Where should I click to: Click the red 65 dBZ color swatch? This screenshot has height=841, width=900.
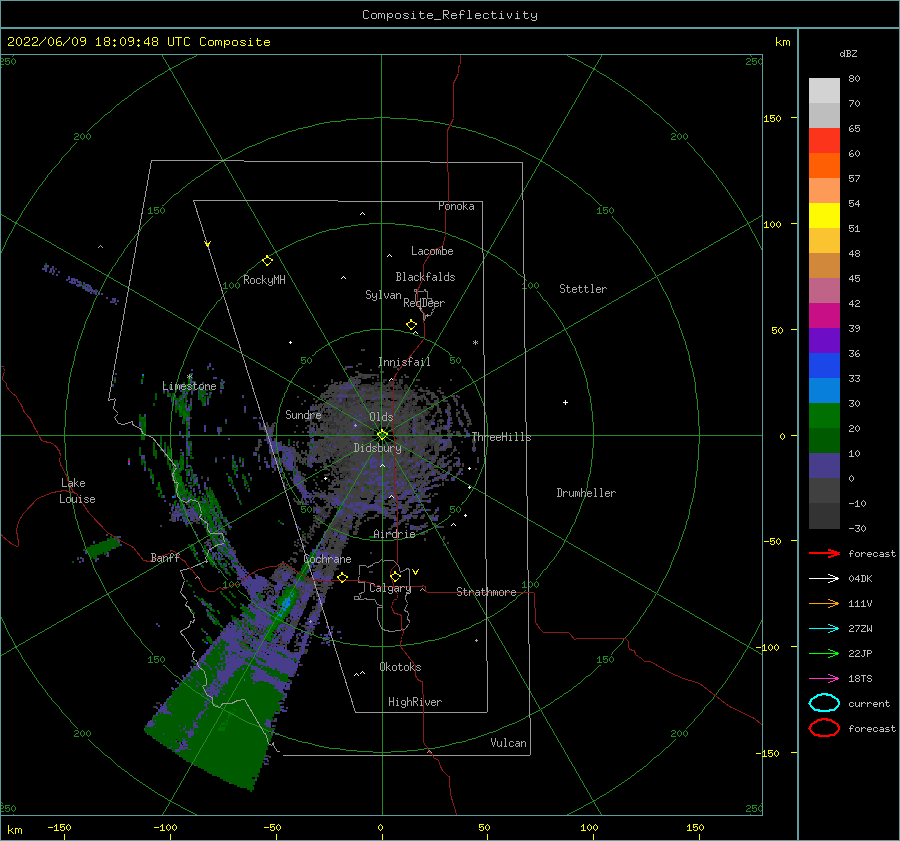click(824, 141)
